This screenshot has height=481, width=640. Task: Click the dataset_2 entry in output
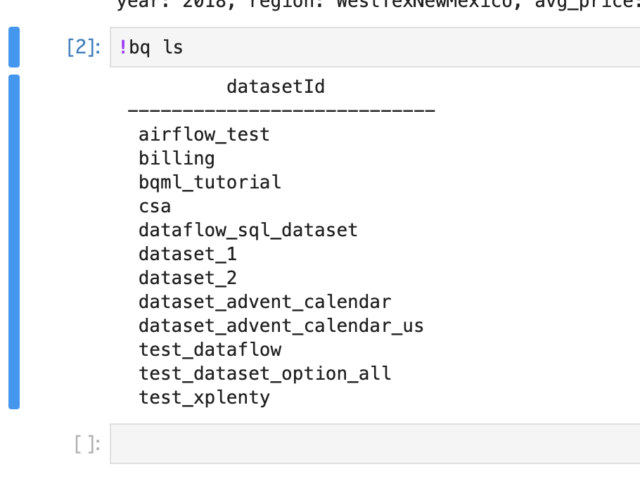[x=188, y=278]
